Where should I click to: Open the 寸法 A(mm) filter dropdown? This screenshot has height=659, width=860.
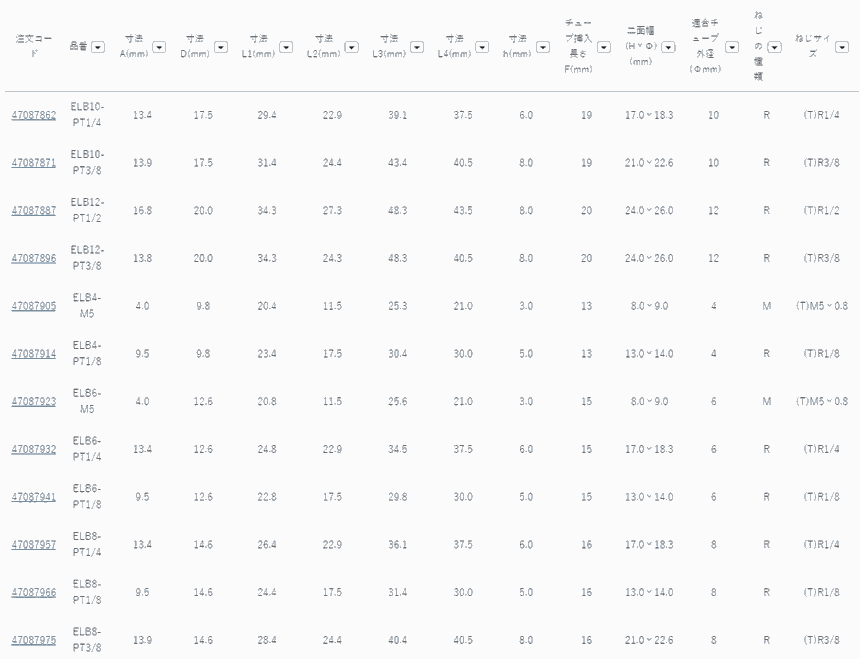pyautogui.click(x=158, y=46)
